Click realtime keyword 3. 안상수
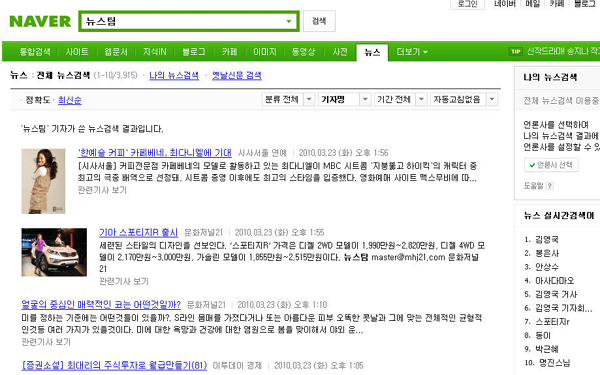The height and width of the screenshot is (375, 600). pos(546,267)
